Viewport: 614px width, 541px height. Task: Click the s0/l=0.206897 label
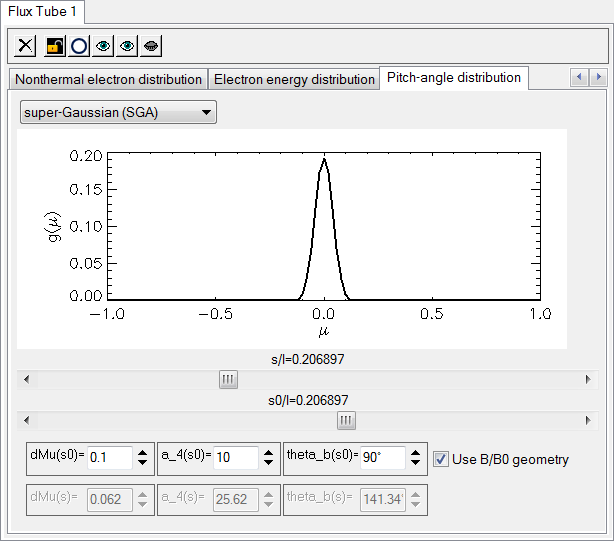[308, 400]
